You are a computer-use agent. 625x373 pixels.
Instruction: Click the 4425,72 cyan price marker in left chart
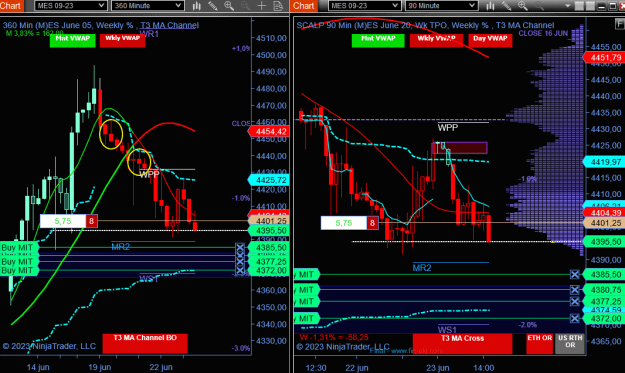(x=269, y=180)
